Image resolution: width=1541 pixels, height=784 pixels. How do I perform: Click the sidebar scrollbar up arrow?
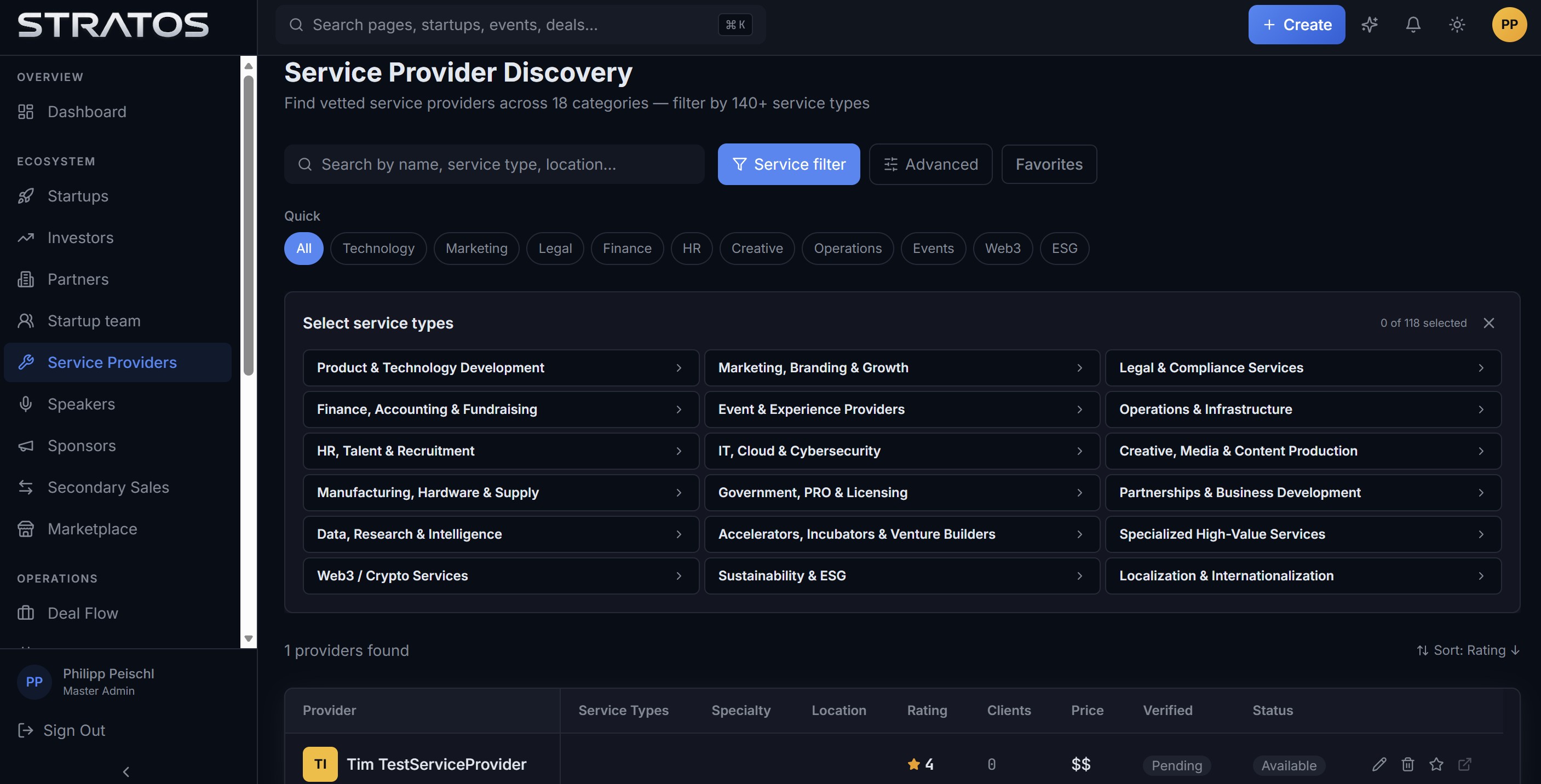click(x=248, y=65)
